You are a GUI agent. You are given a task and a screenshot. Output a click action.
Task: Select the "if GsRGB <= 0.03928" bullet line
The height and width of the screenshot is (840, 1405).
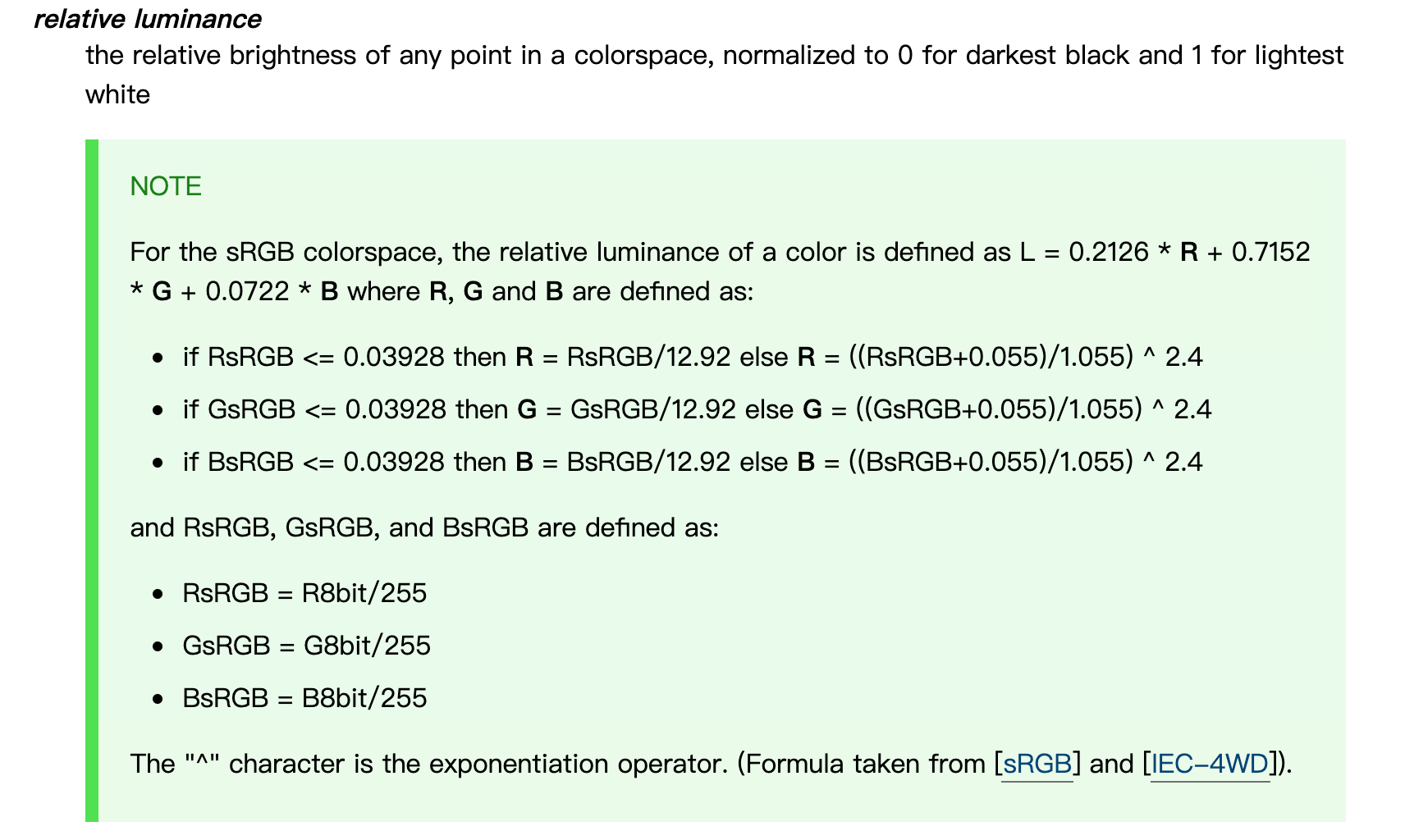click(x=698, y=409)
